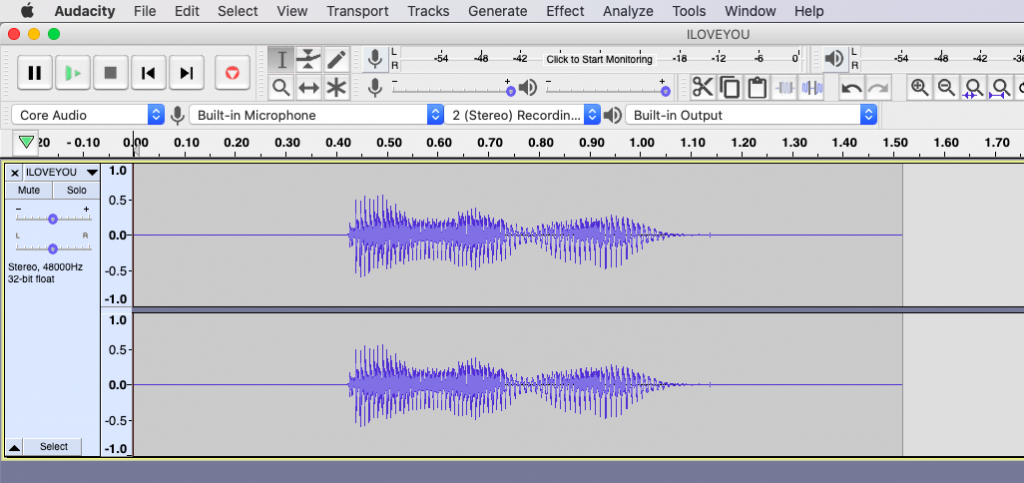
Task: Open the Select menu
Action: pos(238,11)
